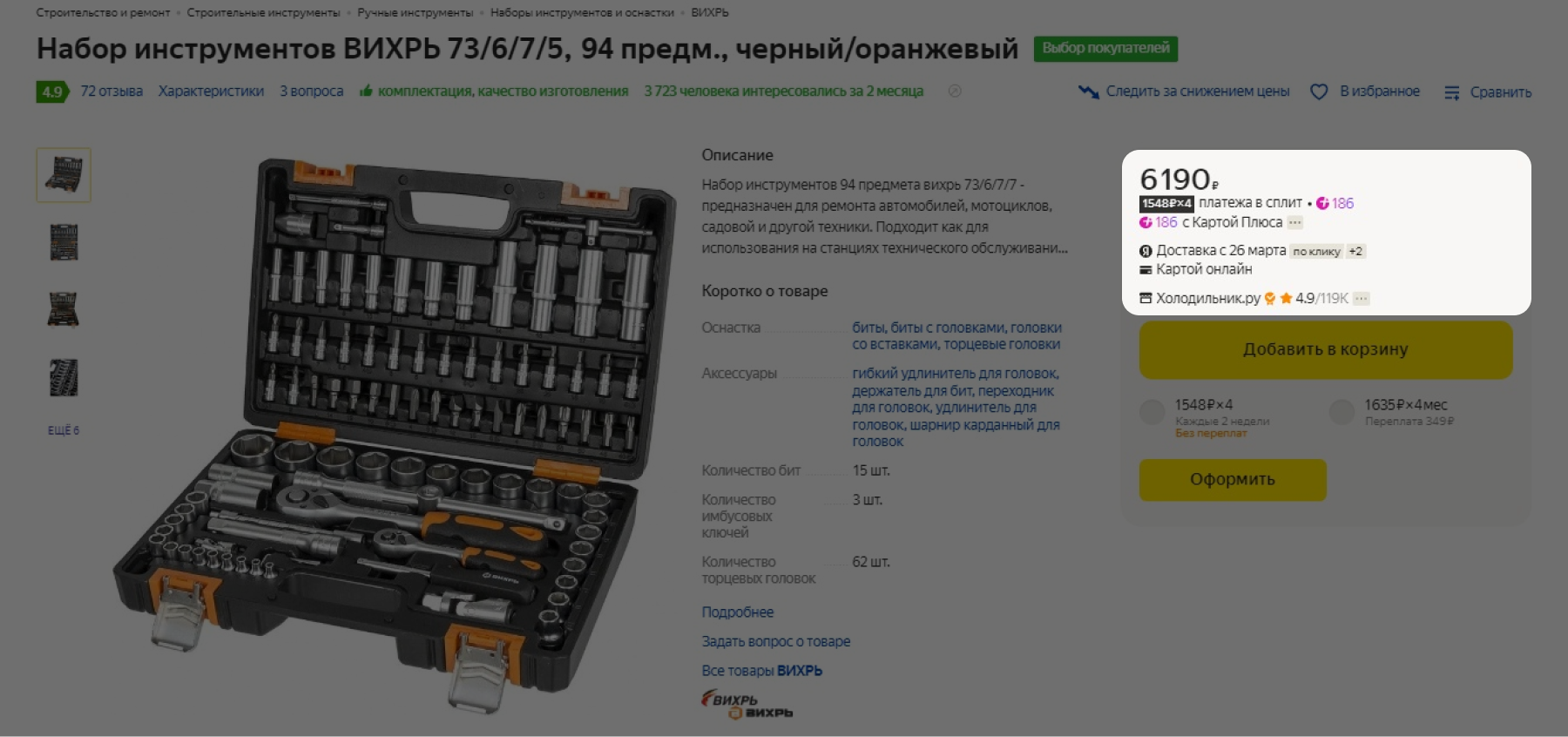Click the Оформить button

[1233, 479]
